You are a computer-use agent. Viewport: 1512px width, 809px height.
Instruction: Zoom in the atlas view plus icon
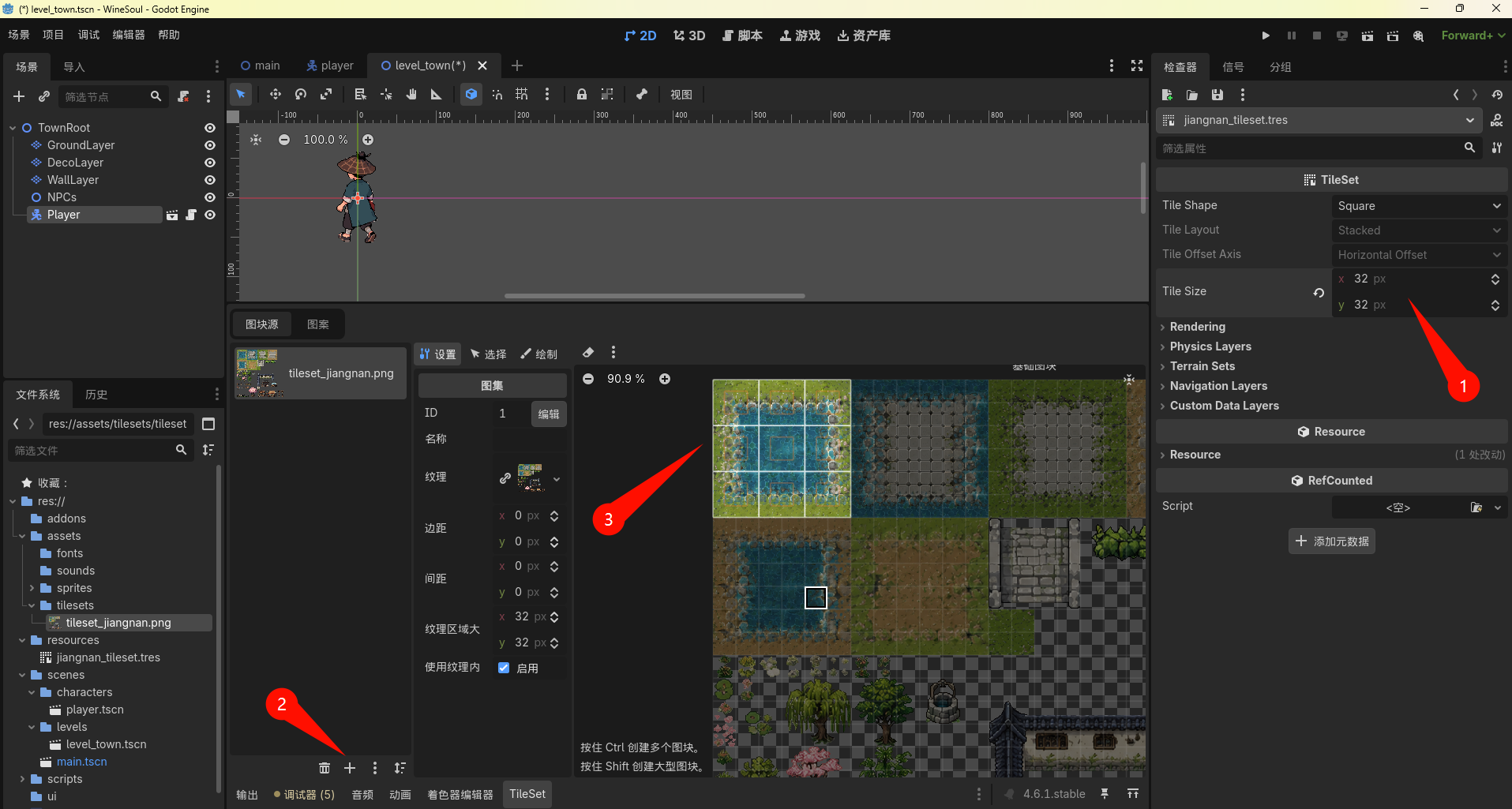(665, 379)
